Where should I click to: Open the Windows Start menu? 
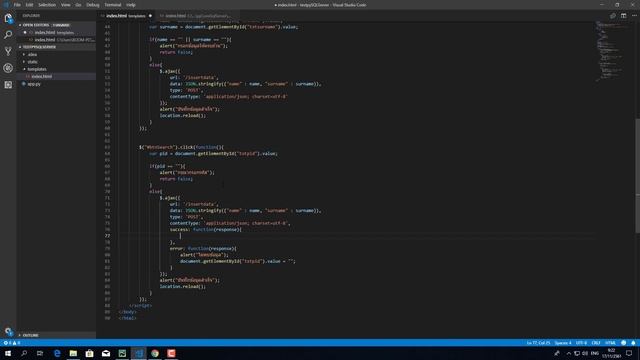pyautogui.click(x=8, y=353)
